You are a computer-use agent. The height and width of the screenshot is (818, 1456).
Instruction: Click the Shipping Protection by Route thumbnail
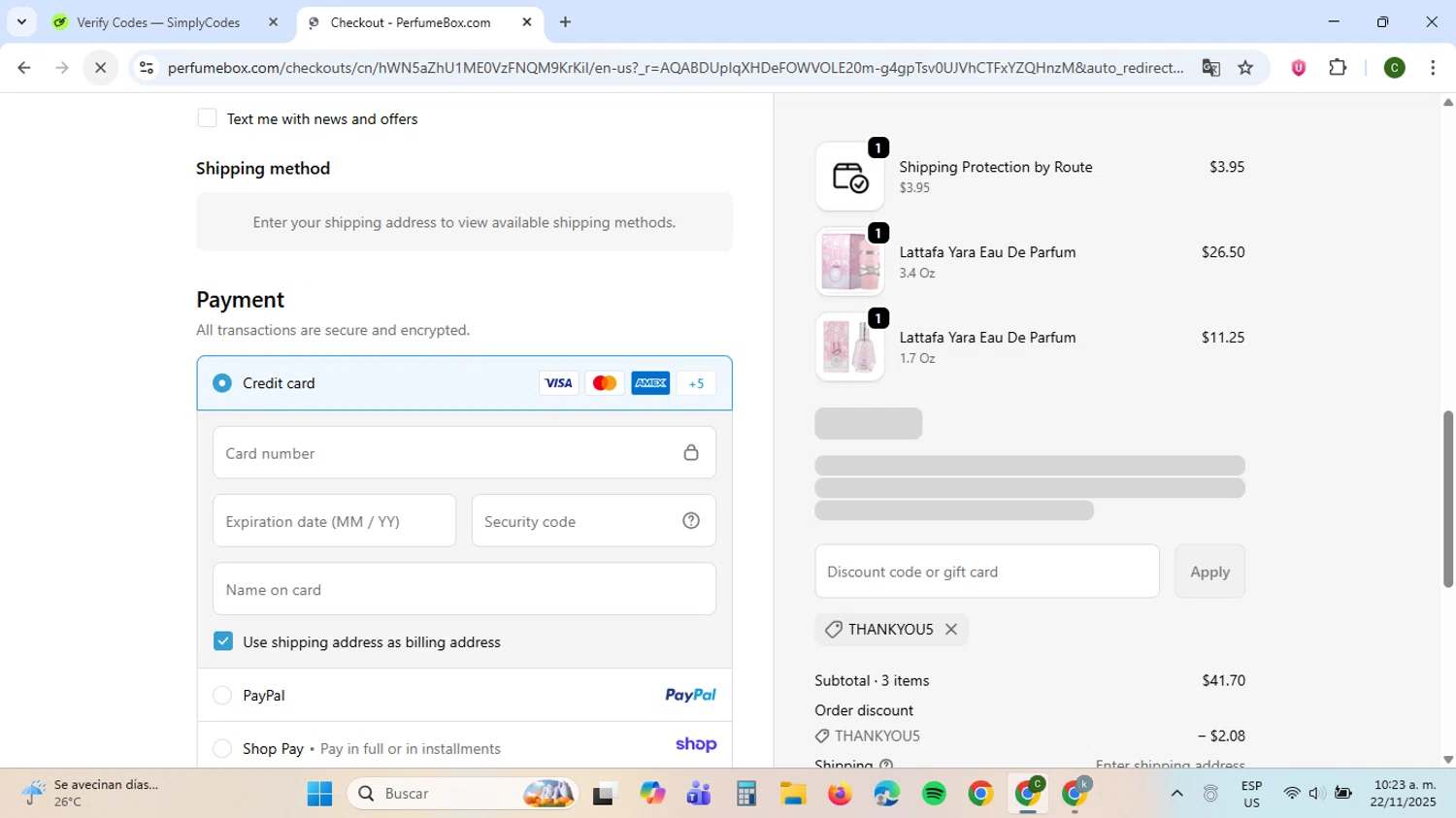849,177
